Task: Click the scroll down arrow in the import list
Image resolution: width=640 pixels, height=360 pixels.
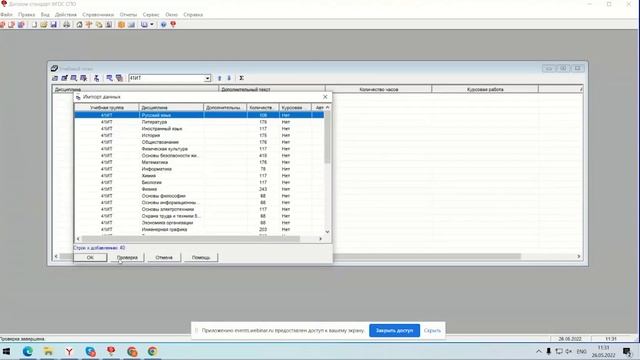Action: pos(327,231)
